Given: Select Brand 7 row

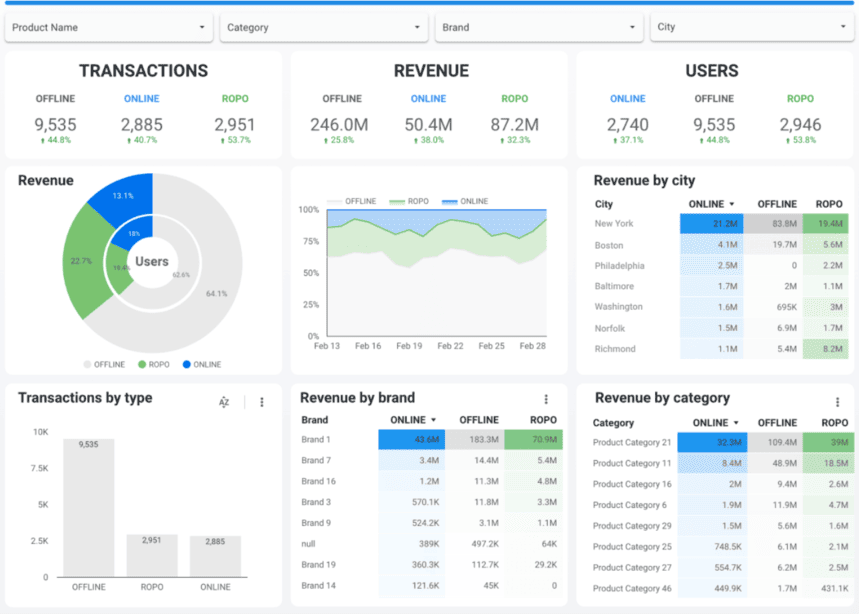Looking at the screenshot, I should point(431,461).
